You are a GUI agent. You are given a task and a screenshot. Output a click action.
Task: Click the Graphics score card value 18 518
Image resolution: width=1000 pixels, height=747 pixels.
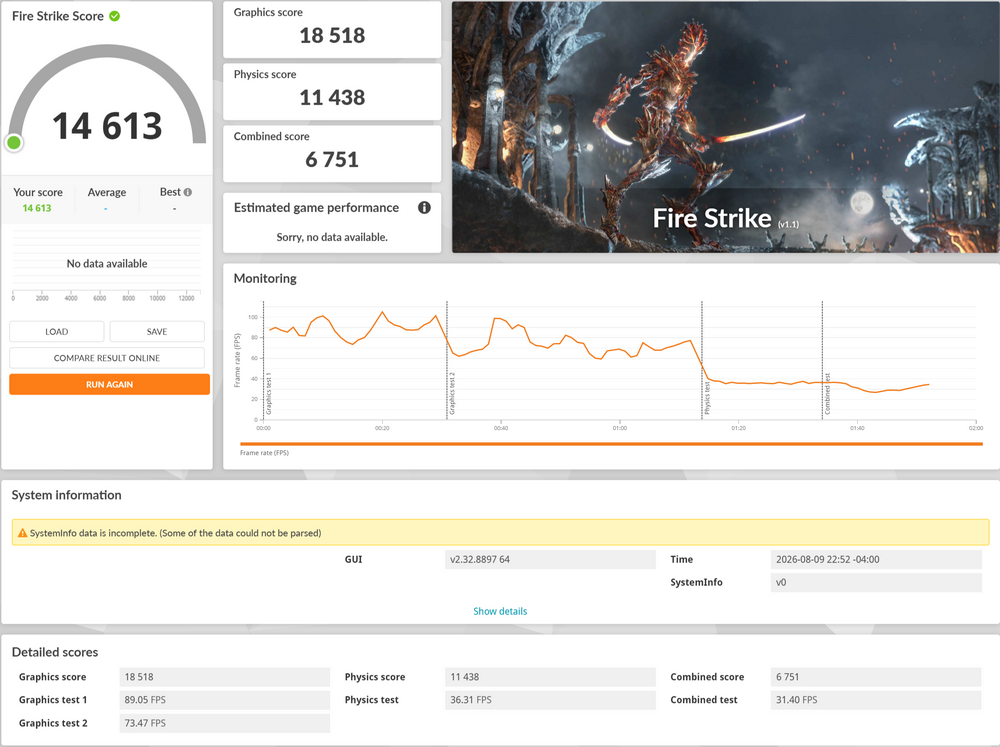tap(332, 36)
